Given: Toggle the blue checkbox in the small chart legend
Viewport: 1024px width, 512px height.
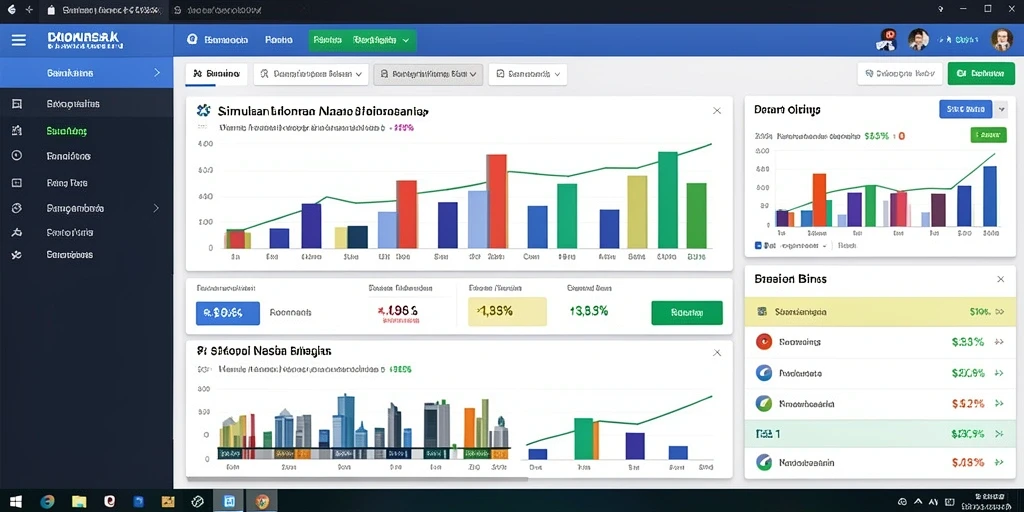Looking at the screenshot, I should (x=758, y=246).
